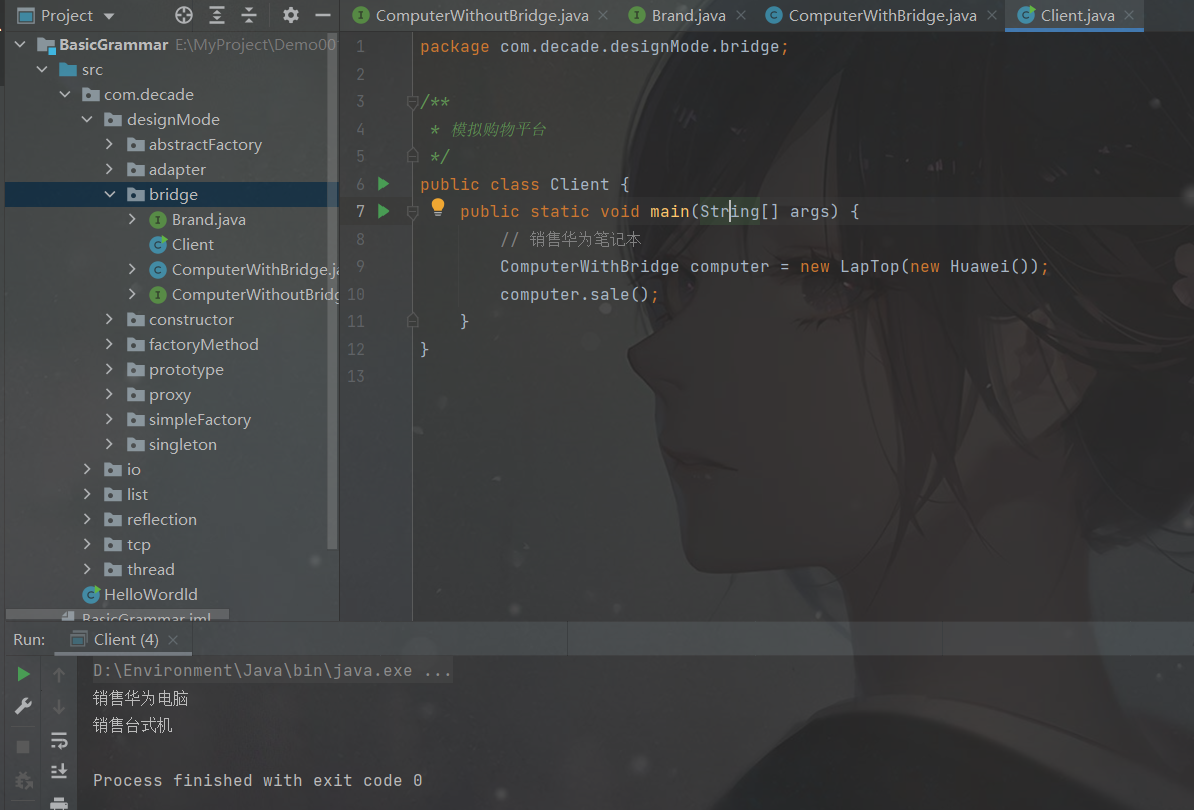The height and width of the screenshot is (810, 1194).
Task: Hide the Project panel with minus icon
Action: pos(323,15)
